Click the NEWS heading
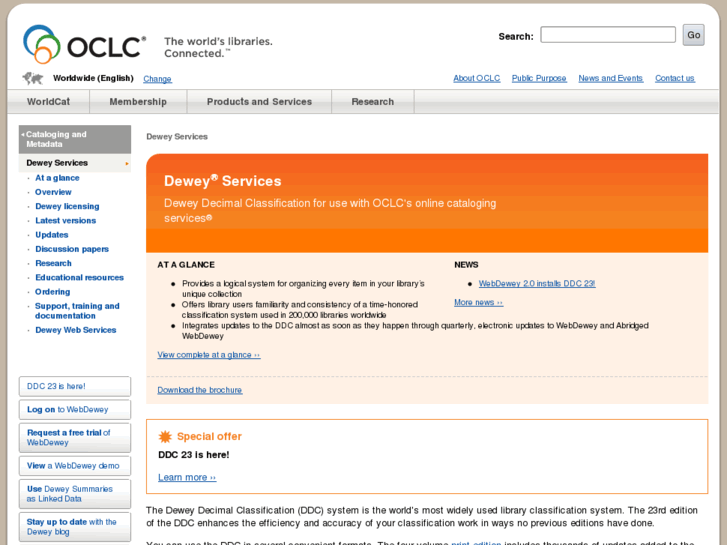This screenshot has height=545, width=727. (x=466, y=265)
